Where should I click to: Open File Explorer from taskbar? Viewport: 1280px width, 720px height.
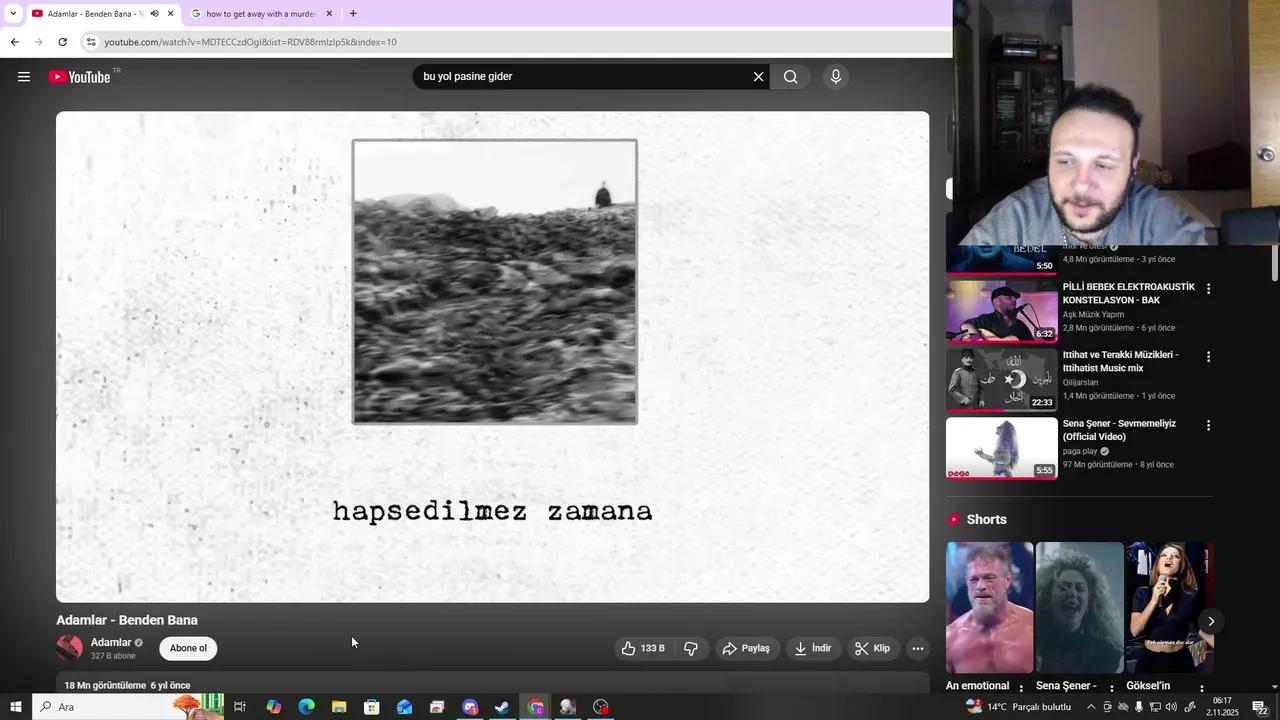pyautogui.click(x=339, y=707)
